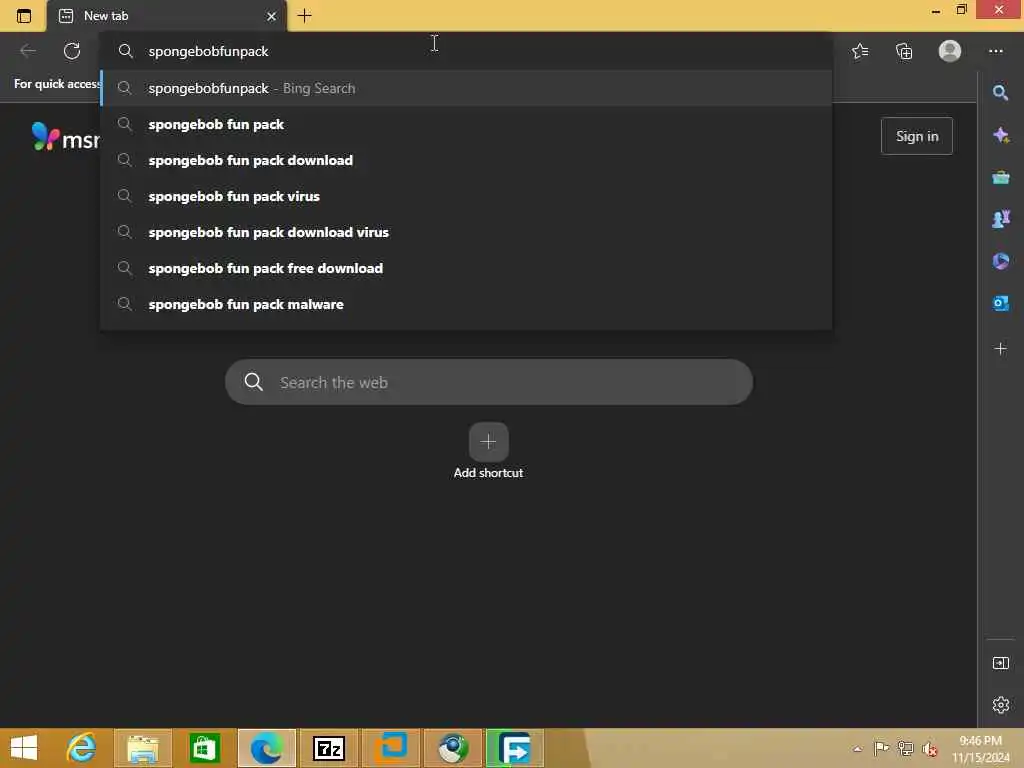Screen dimensions: 1024x768
Task: Open the sidebar Games chess icon
Action: [x=1000, y=219]
